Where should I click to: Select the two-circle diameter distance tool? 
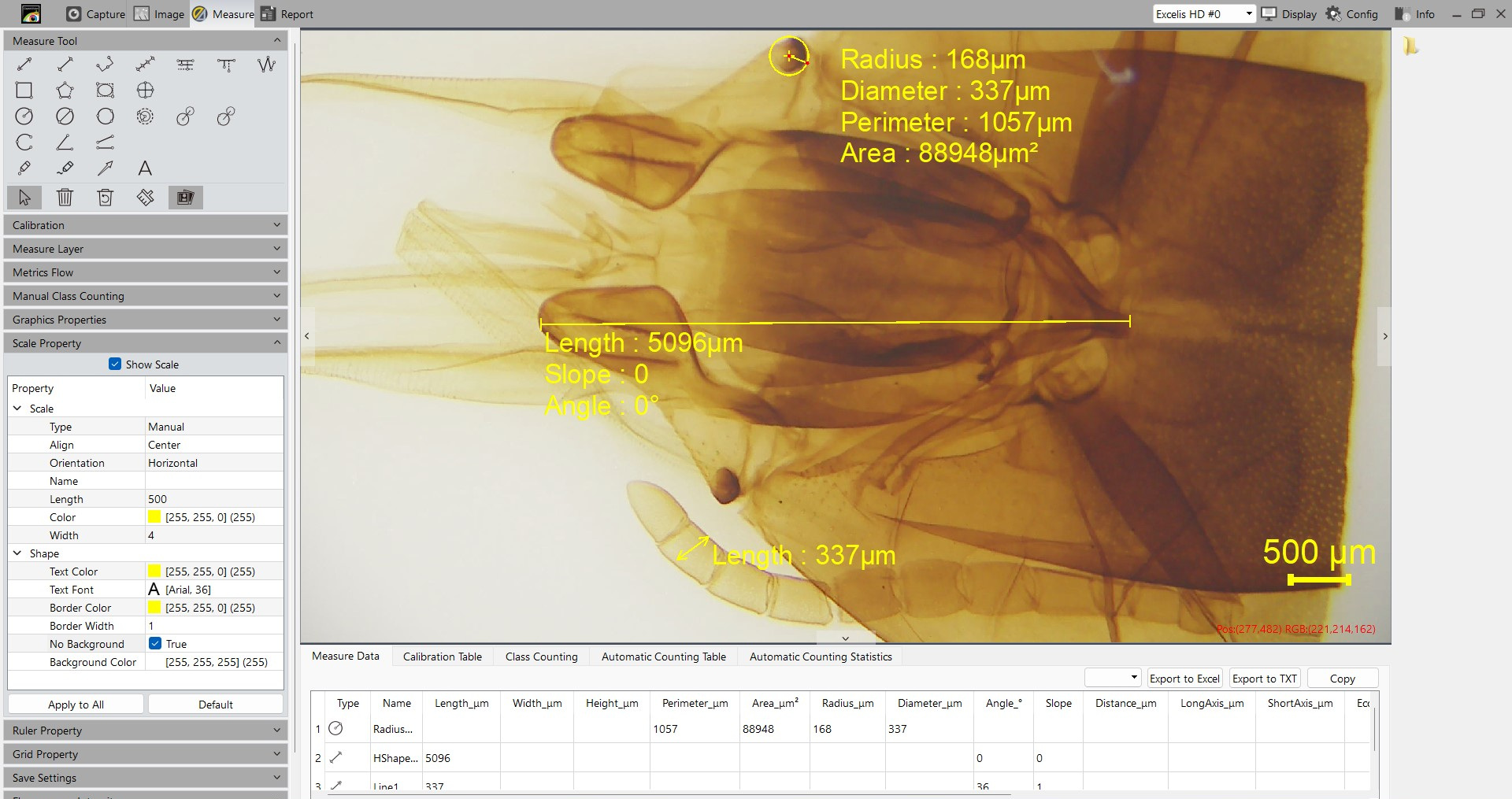click(226, 117)
